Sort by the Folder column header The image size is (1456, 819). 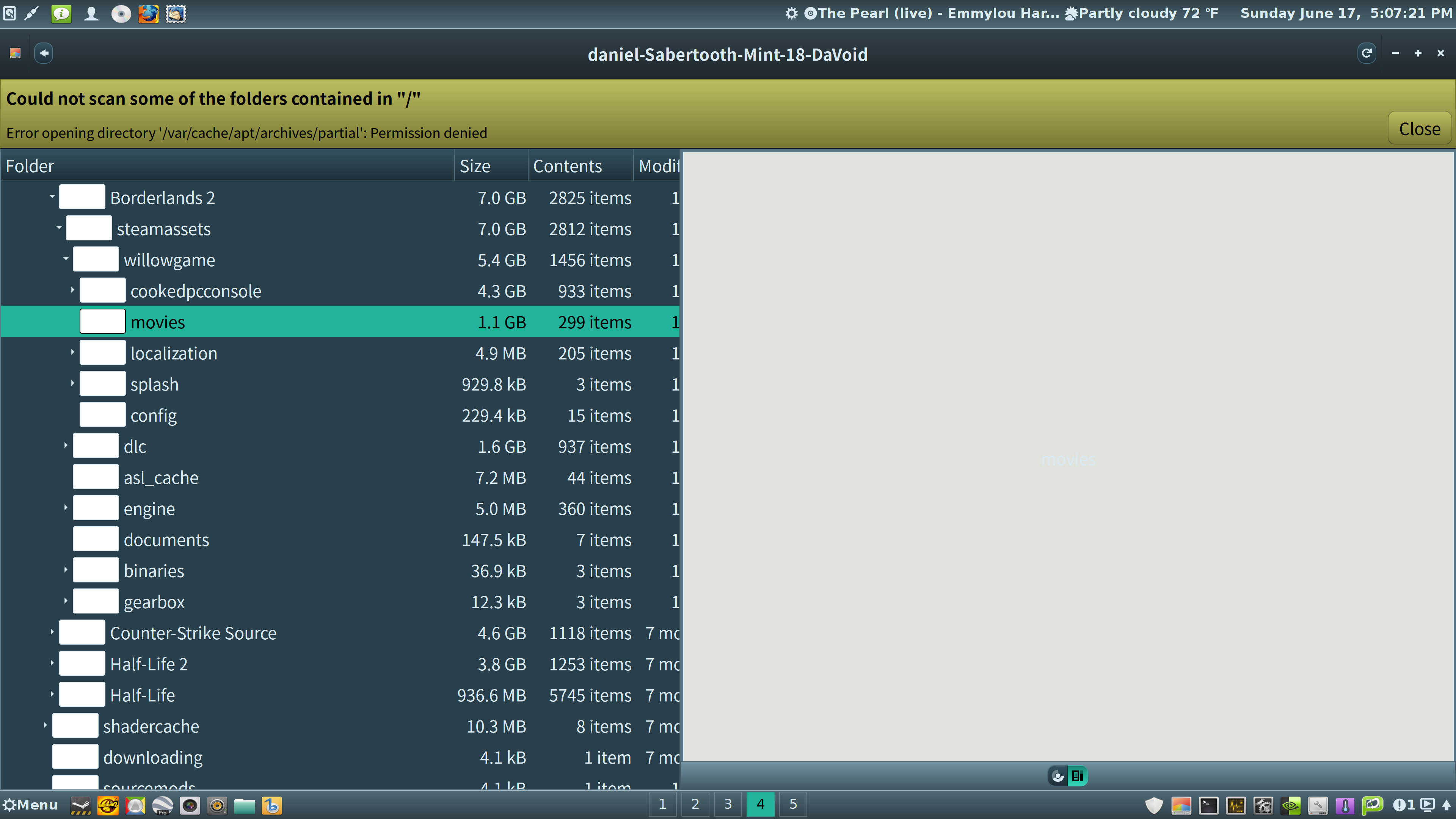227,166
